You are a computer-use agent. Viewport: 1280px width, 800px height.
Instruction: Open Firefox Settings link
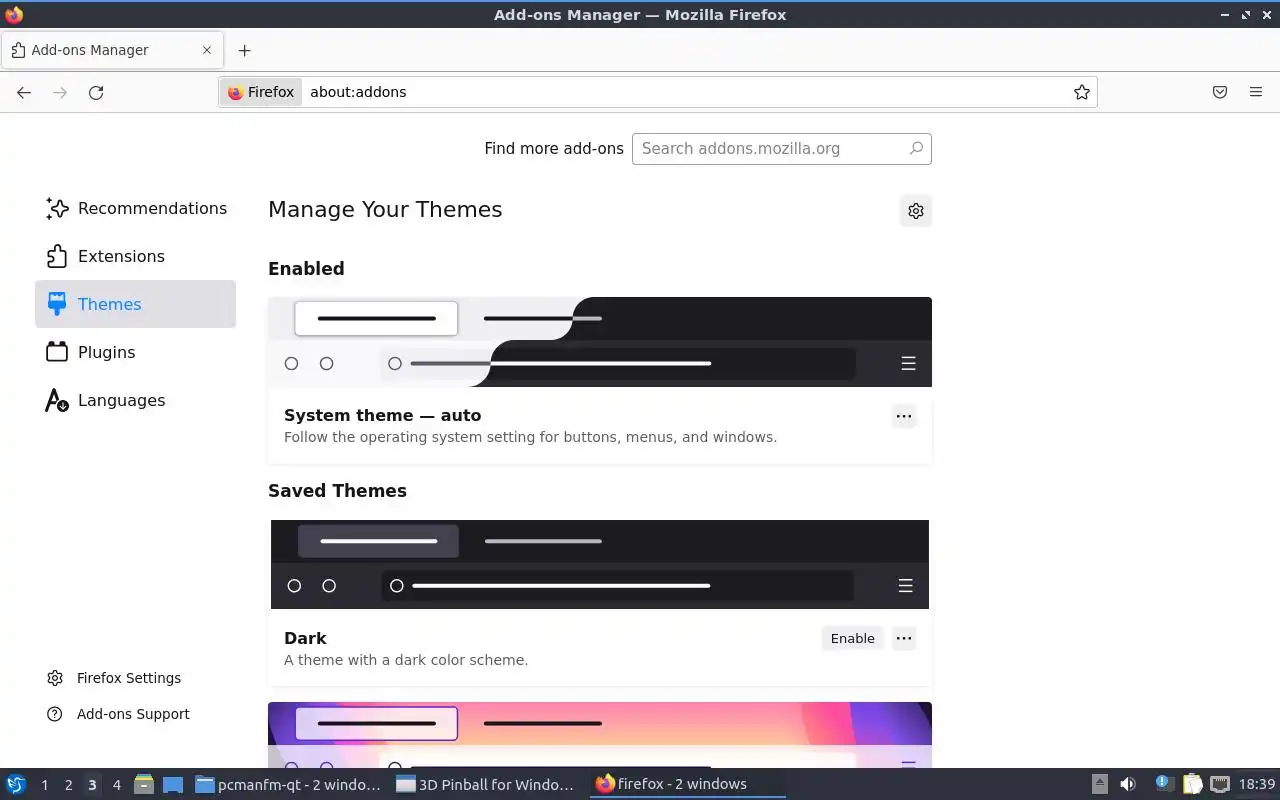click(x=114, y=678)
